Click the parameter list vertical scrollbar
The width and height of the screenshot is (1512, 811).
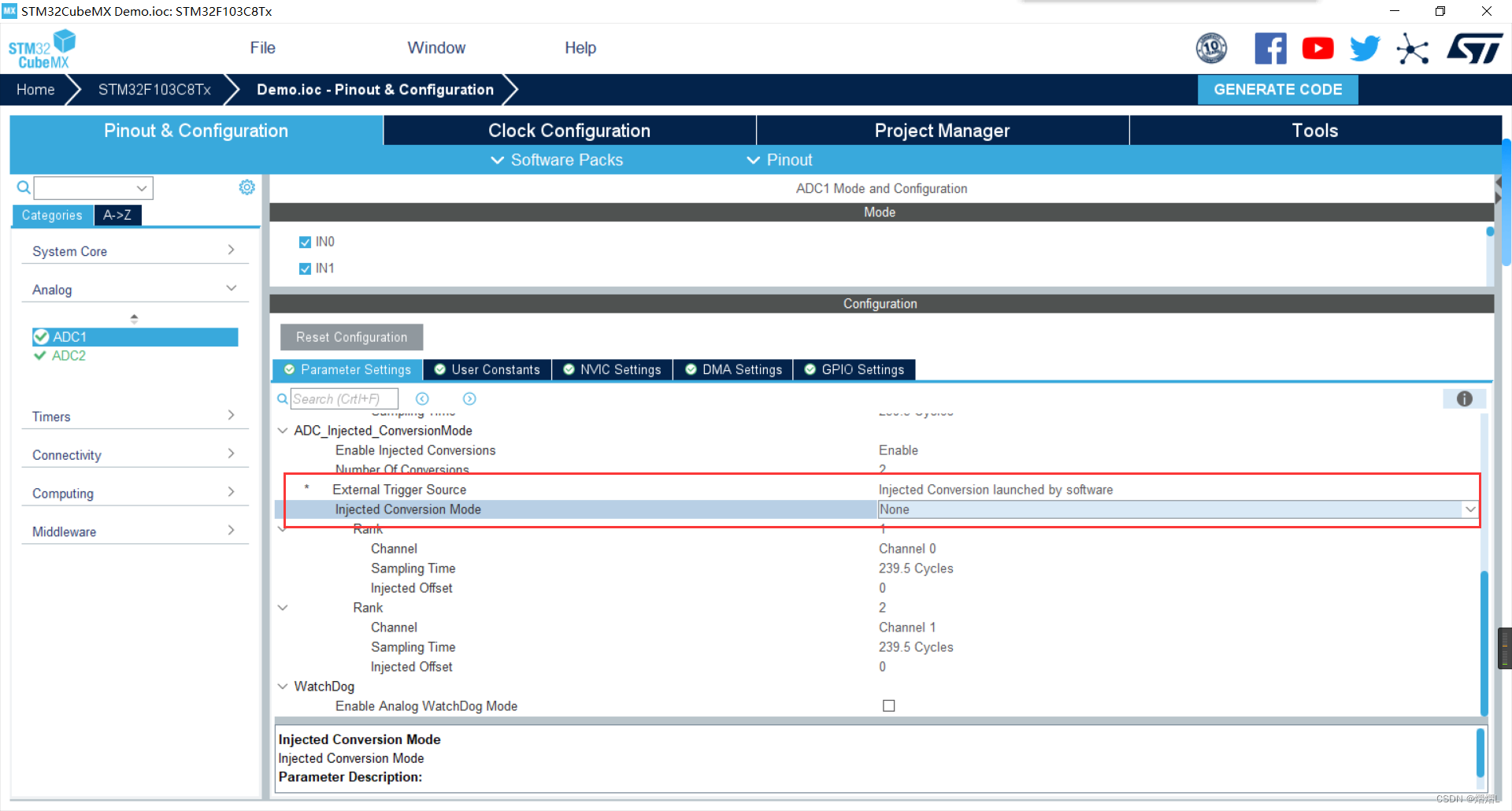click(x=1484, y=642)
